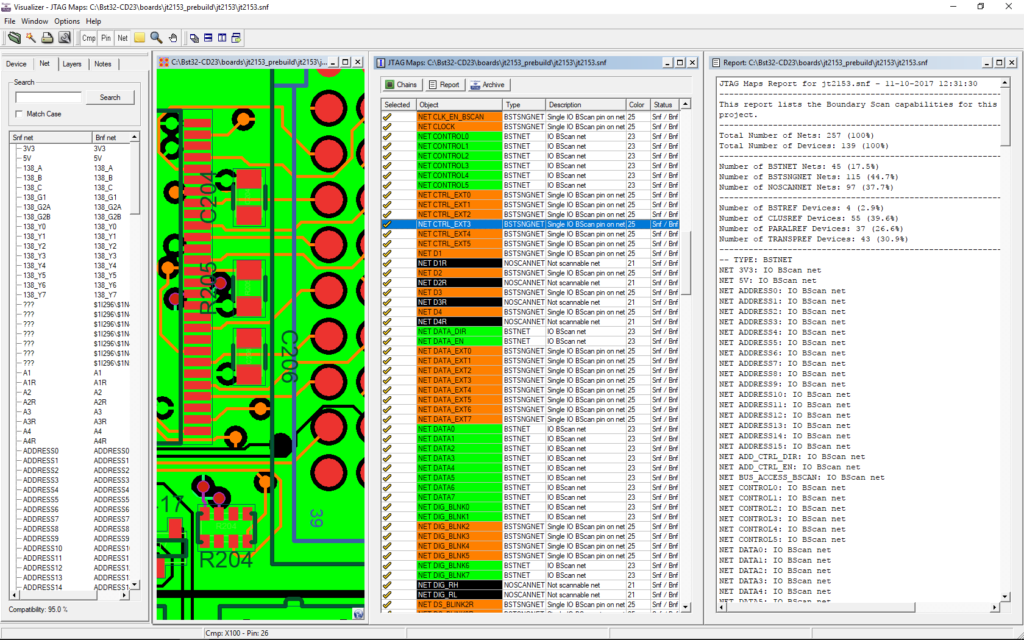Click the Search text input field
Viewport: 1024px width, 640px height.
click(x=48, y=98)
